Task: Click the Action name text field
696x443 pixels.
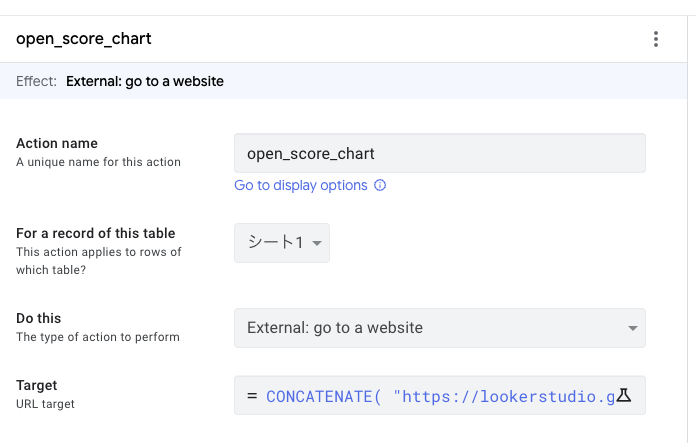Action: click(x=439, y=153)
